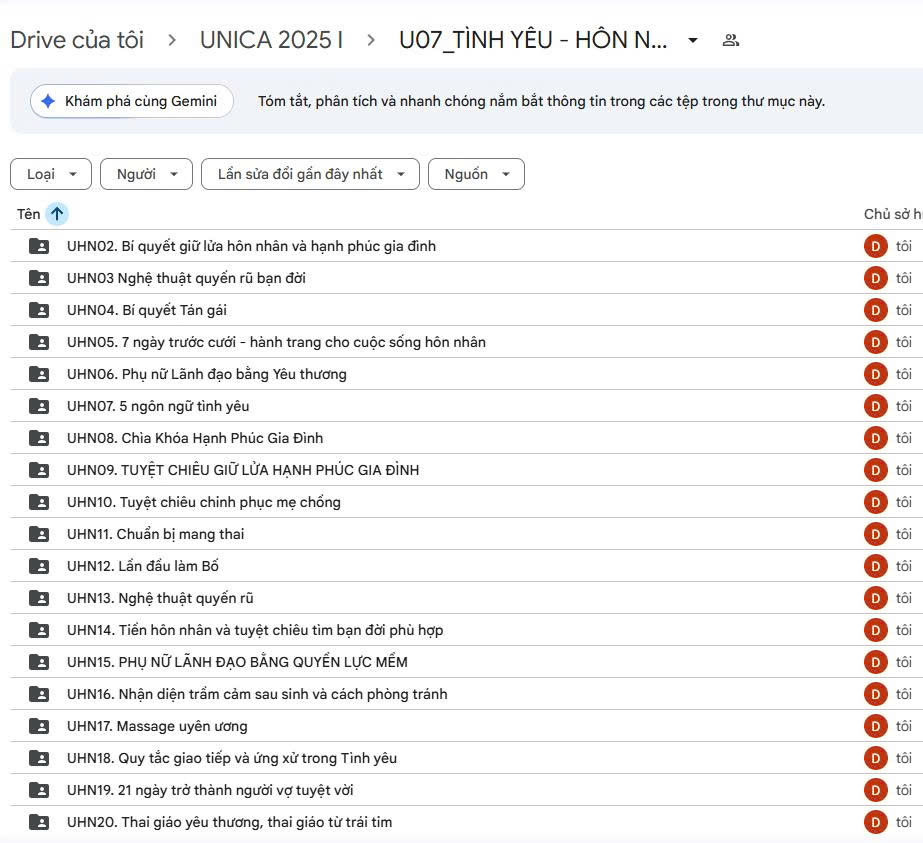Select folder name UHN06. Phụ nữ Lãnh đạo bằng Yêu thương
The width and height of the screenshot is (923, 843).
click(x=207, y=374)
